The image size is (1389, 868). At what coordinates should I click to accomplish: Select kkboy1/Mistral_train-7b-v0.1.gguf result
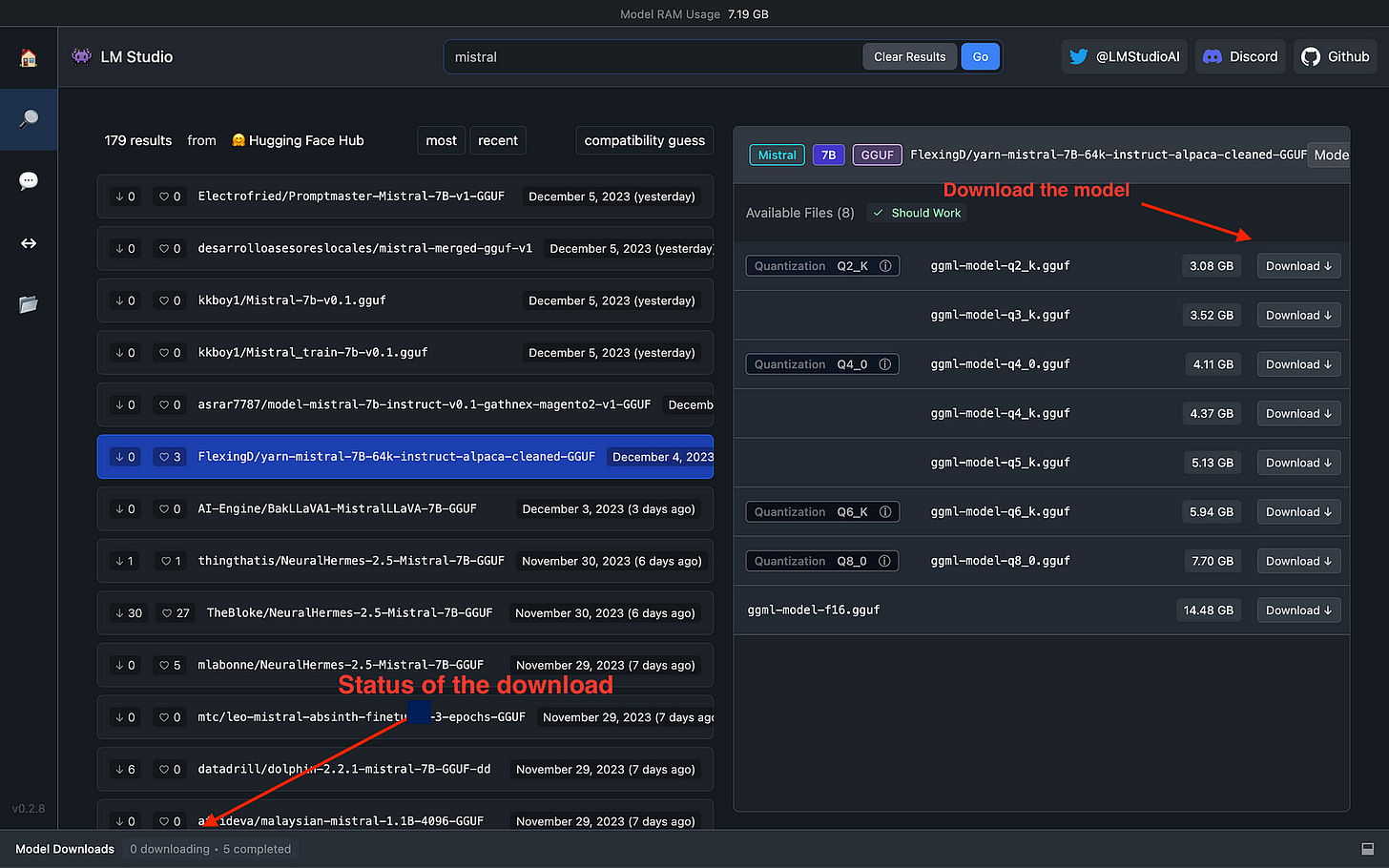point(405,352)
